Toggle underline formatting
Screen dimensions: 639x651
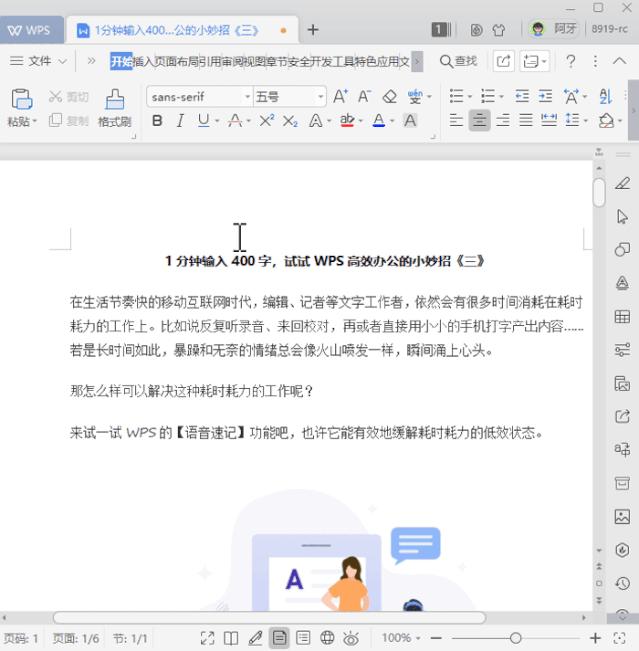(x=203, y=121)
